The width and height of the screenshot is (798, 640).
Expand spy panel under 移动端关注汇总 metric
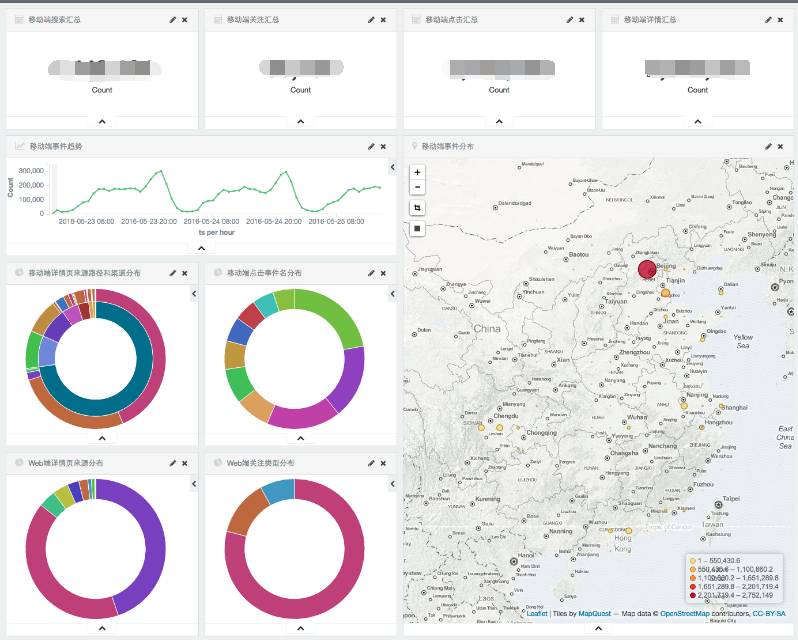click(300, 122)
